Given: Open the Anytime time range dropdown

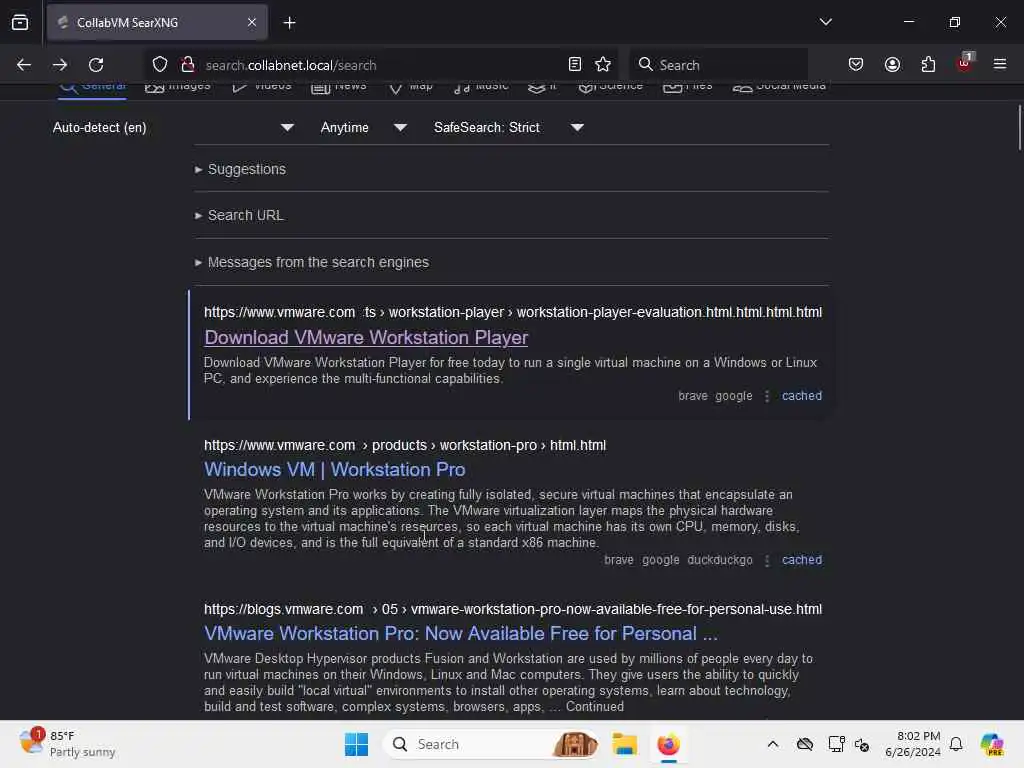Looking at the screenshot, I should point(363,127).
